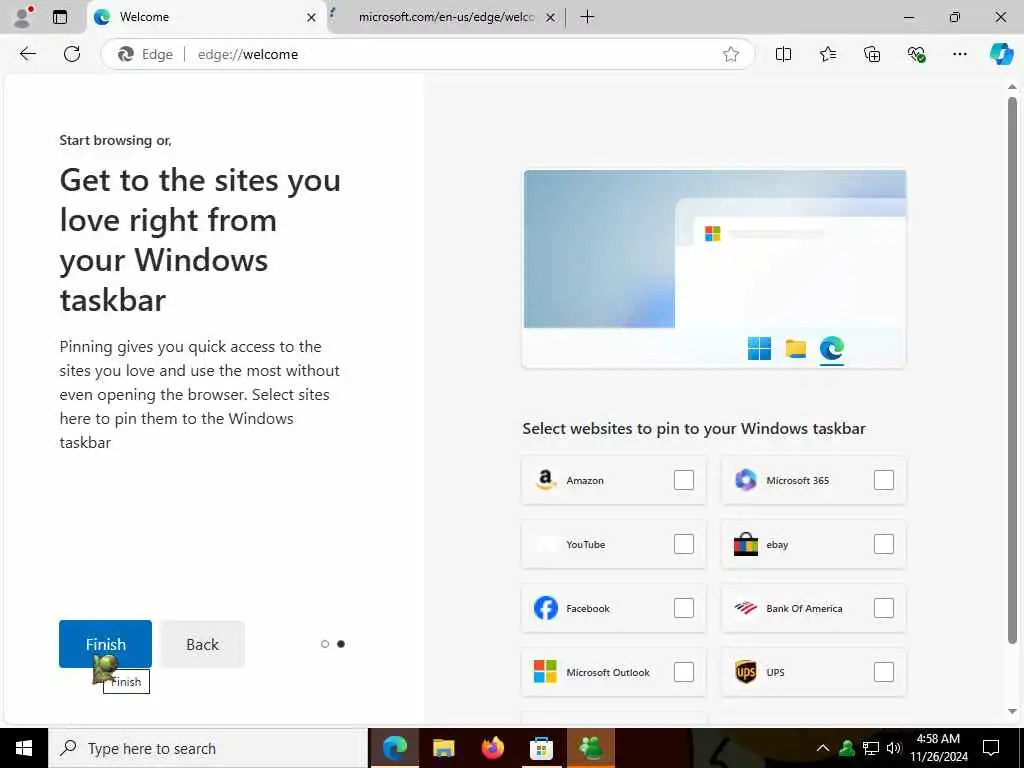1024x768 pixels.
Task: Open the notification center icon
Action: pyautogui.click(x=991, y=748)
